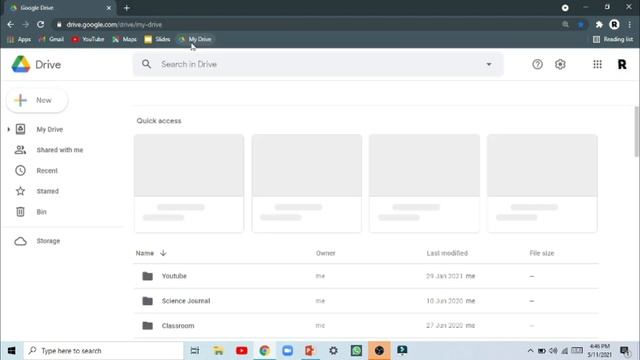This screenshot has height=360, width=640.
Task: Reverse sort direction arrow next to Name
Action: [x=163, y=253]
